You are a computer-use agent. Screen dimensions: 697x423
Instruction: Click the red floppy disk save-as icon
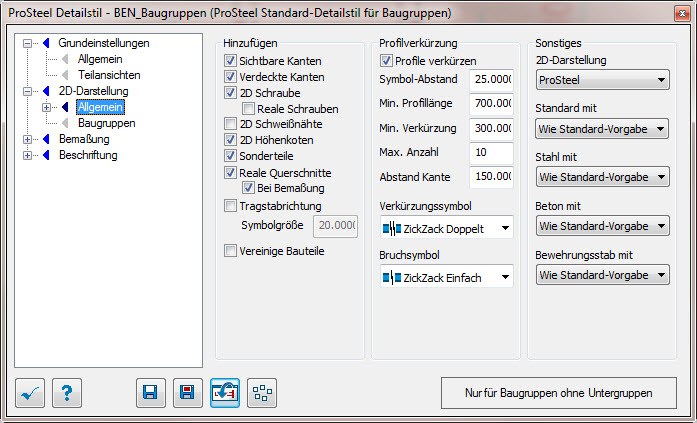188,393
